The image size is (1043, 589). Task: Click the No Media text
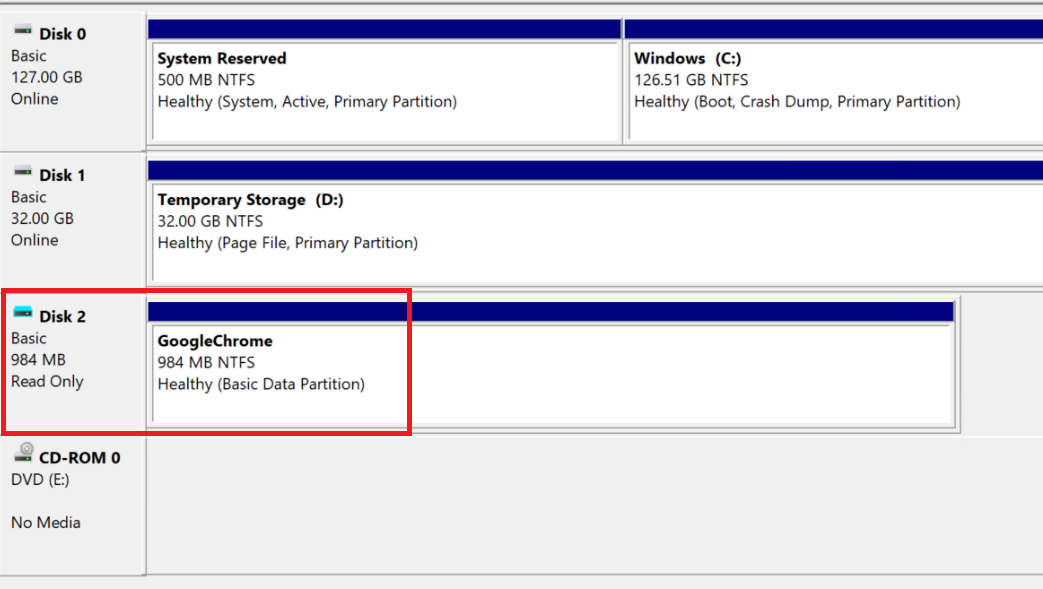pyautogui.click(x=46, y=522)
